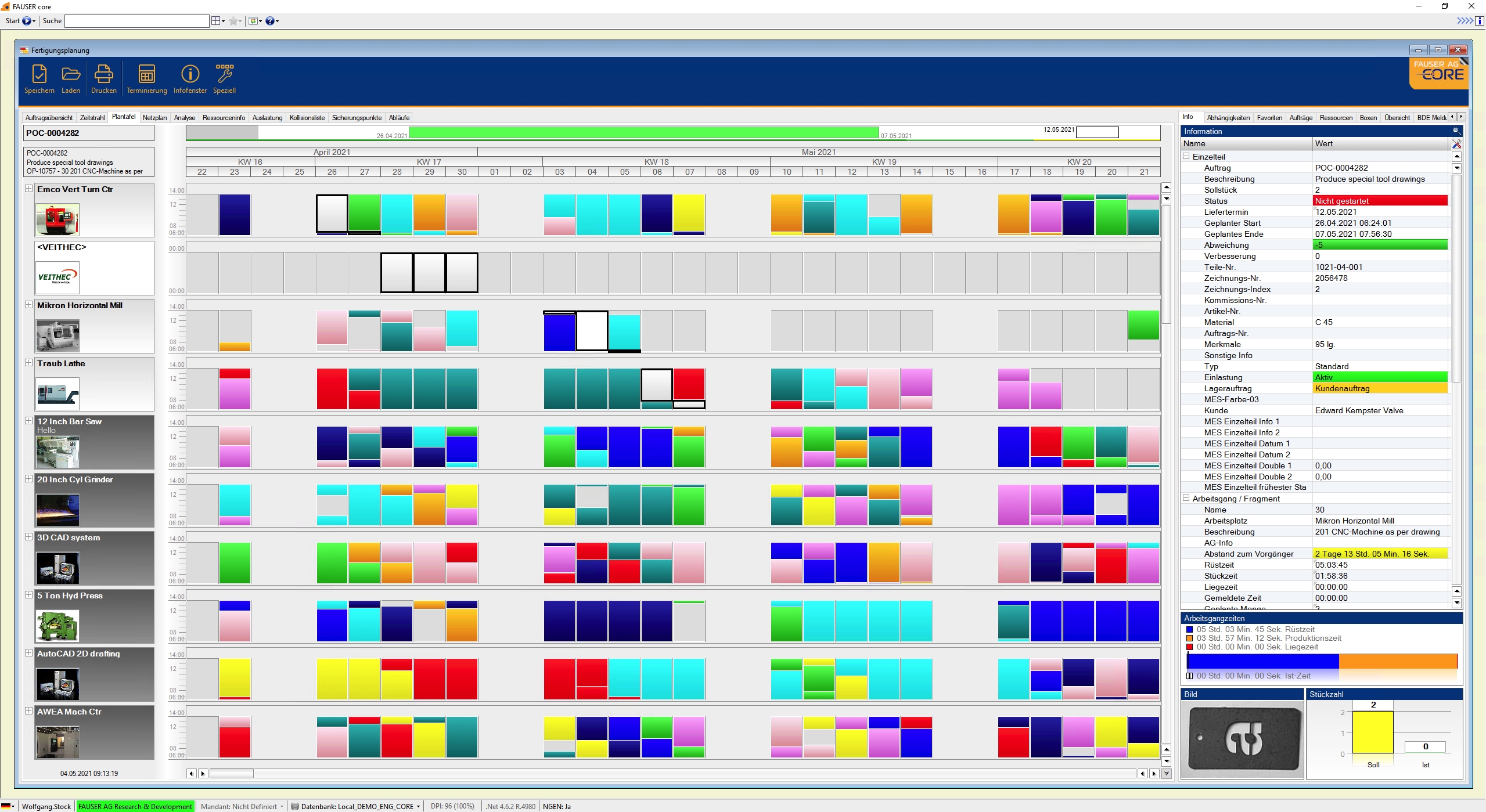This screenshot has height=812, width=1486.
Task: Collapse the Einzelteil tree section
Action: coord(1186,156)
